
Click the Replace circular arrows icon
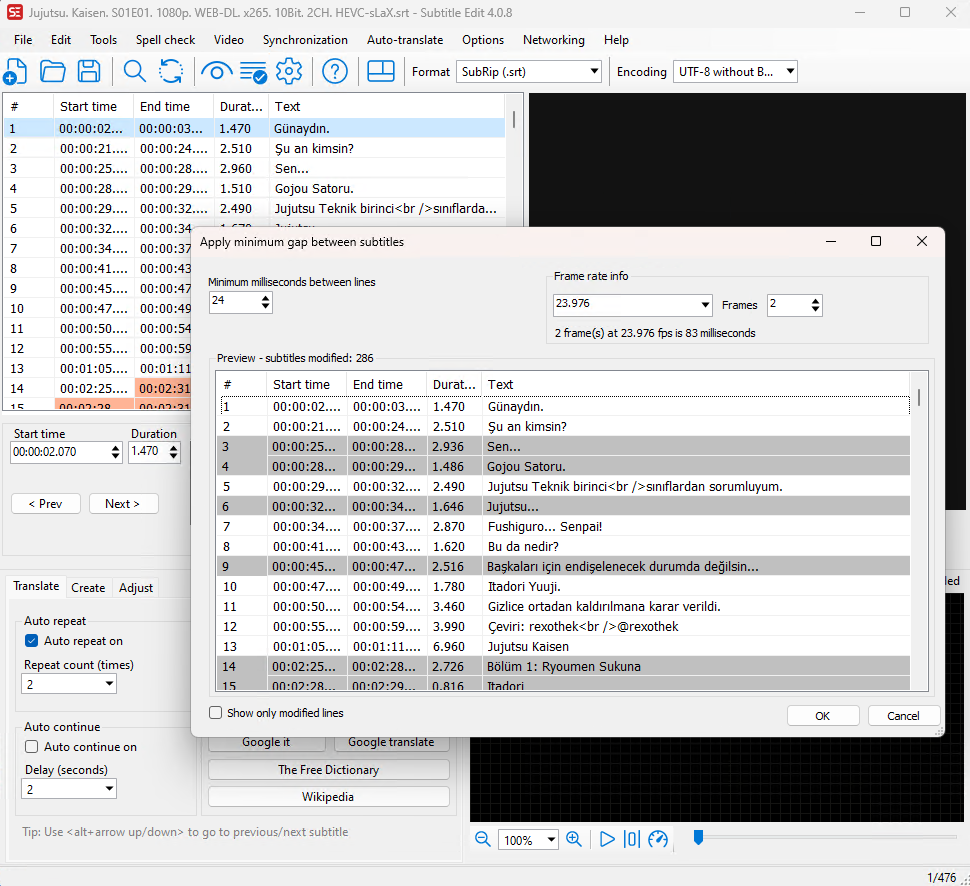pos(171,72)
